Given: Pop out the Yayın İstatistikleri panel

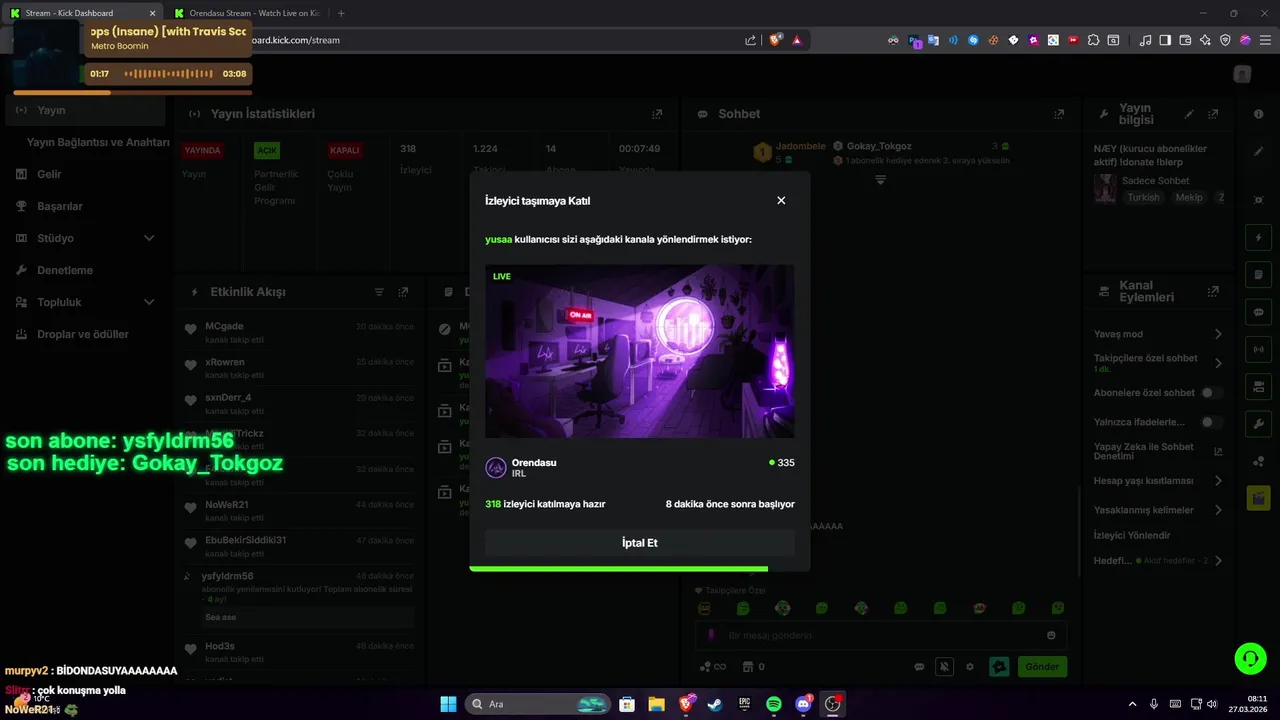Looking at the screenshot, I should pos(657,114).
